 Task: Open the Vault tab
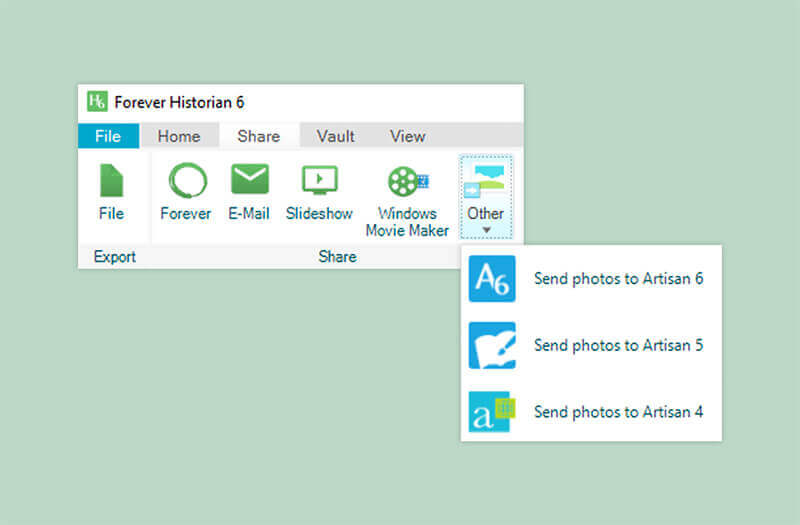coord(336,136)
